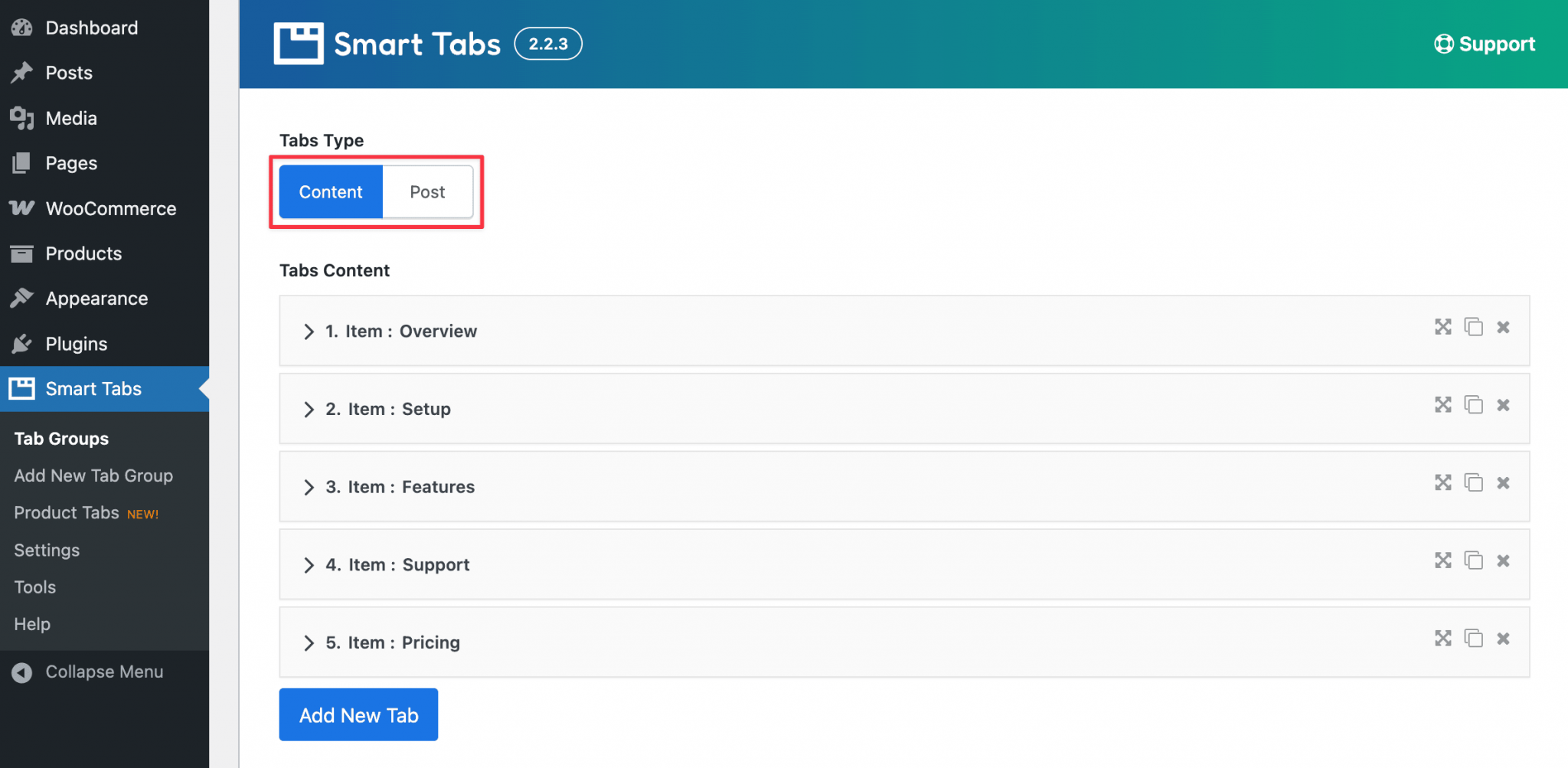Open WooCommerce from the sidebar
The width and height of the screenshot is (1568, 768).
click(110, 208)
